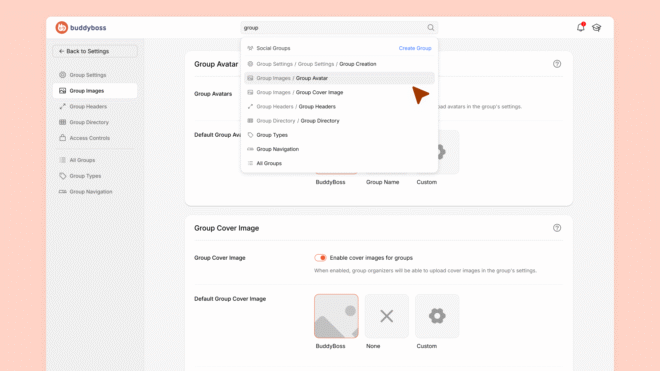
Task: Click Back to Settings button
Action: 95,51
